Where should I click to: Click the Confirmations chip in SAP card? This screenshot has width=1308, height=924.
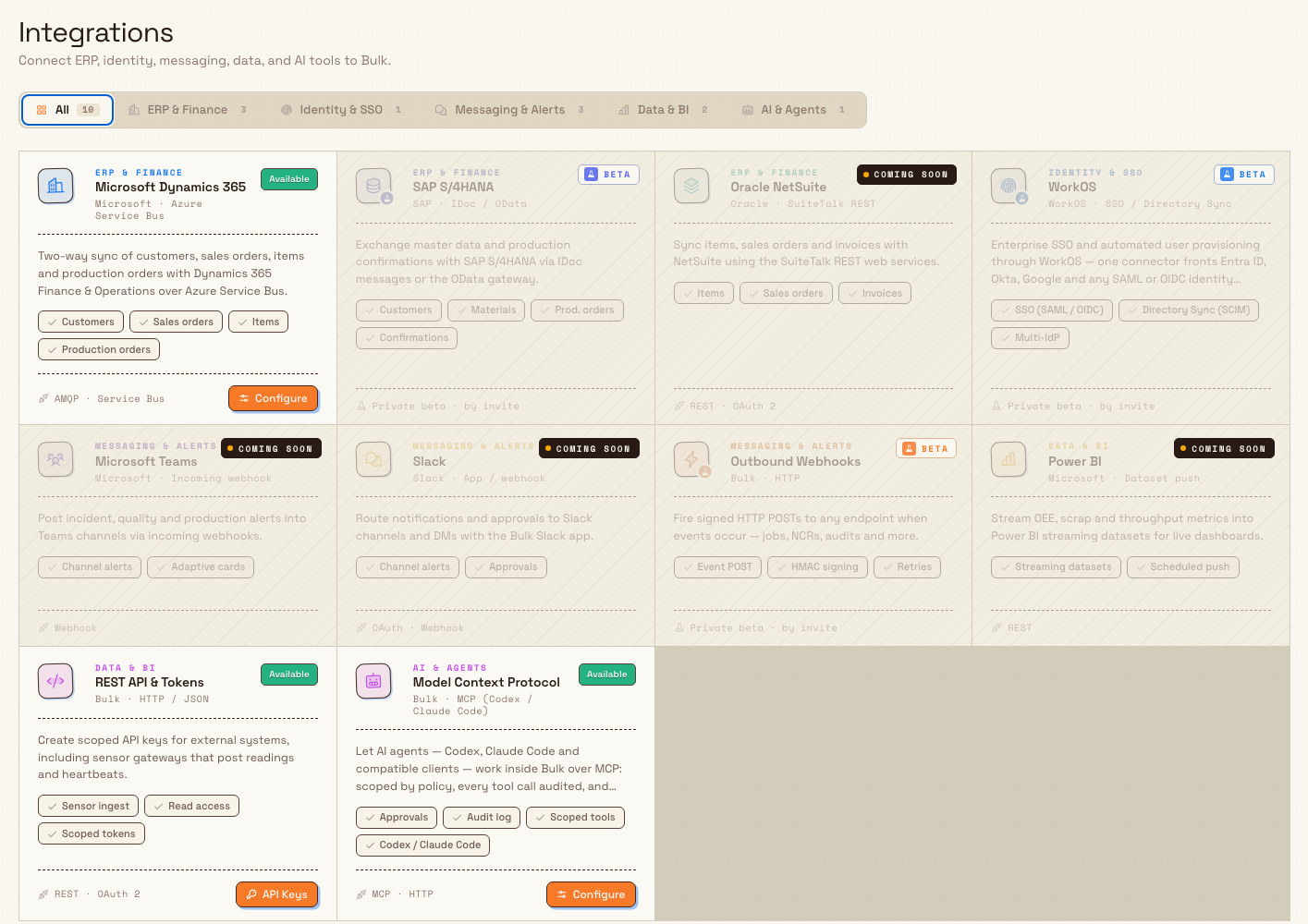[x=406, y=338]
